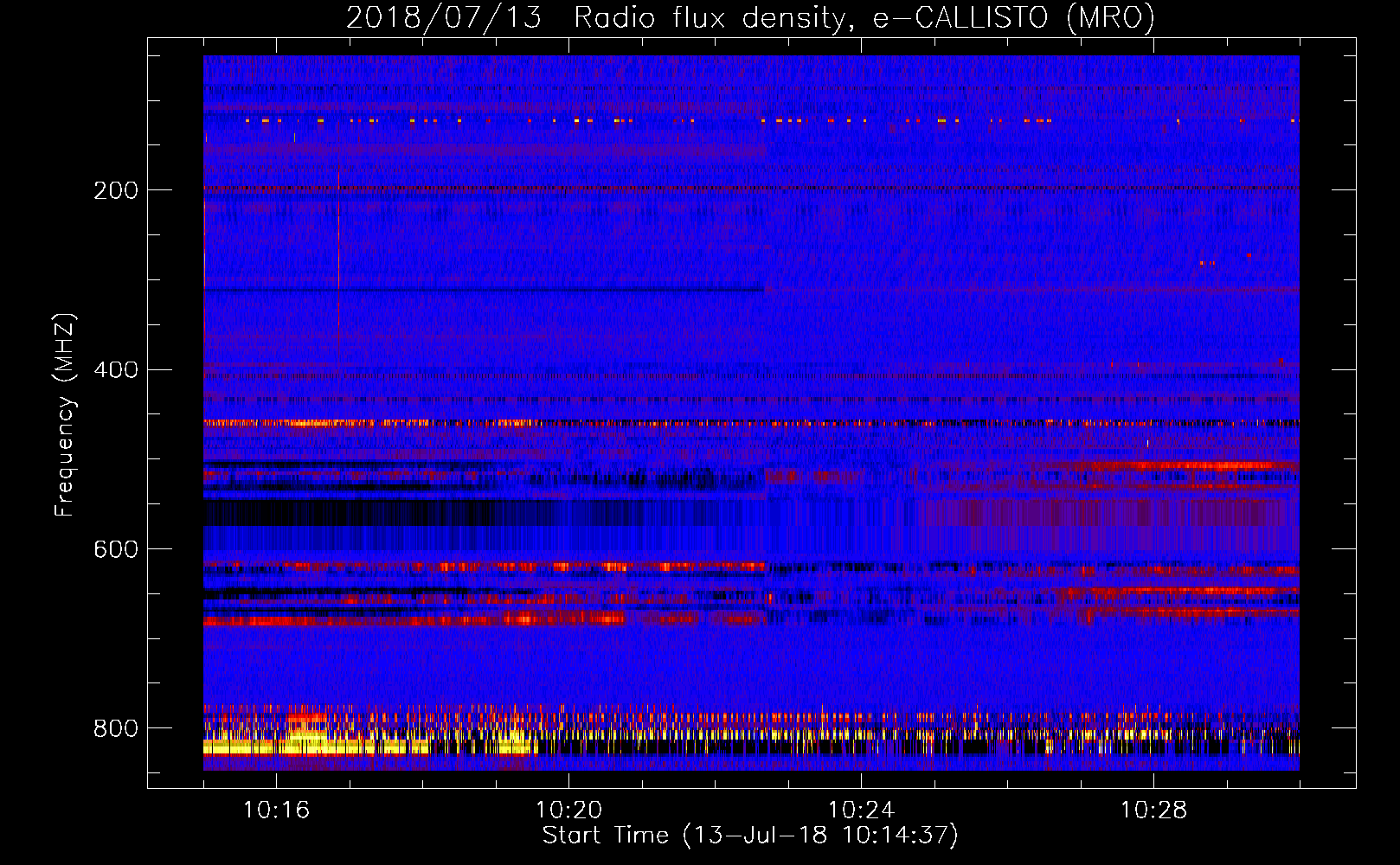Click the bright yellow burst near 800 MHz

[x=316, y=745]
